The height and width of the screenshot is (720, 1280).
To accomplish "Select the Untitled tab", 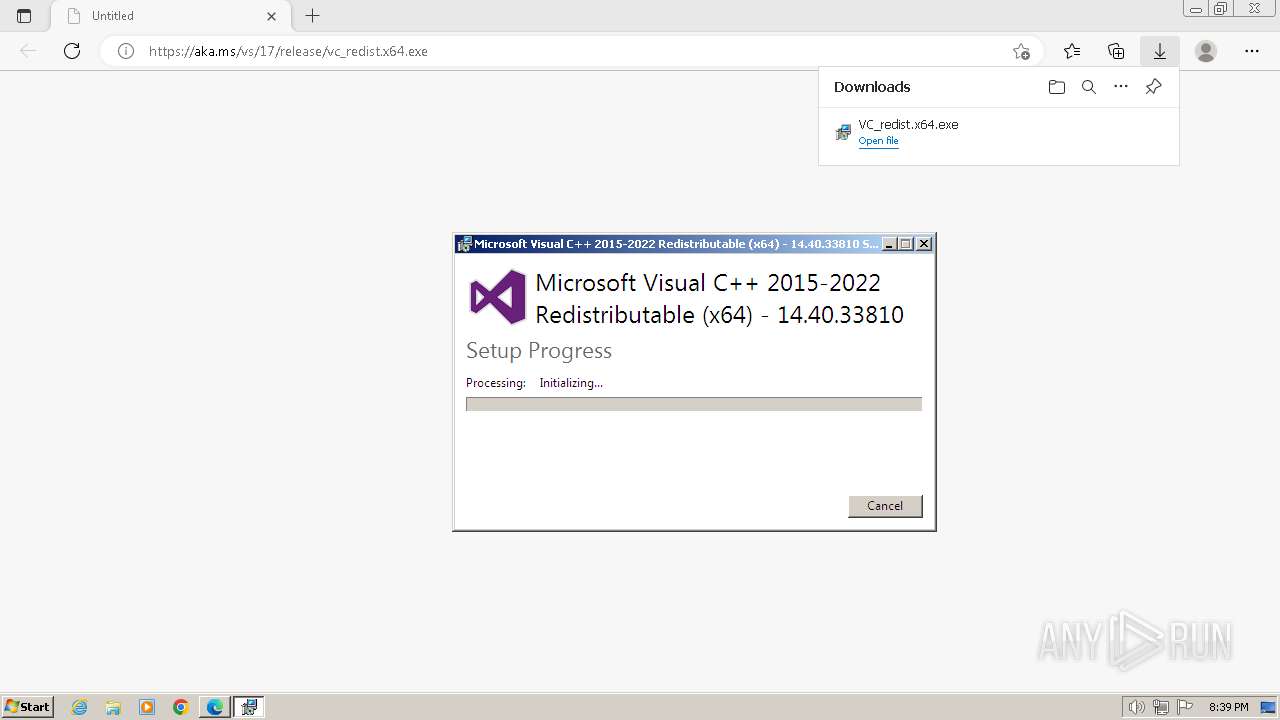I will [x=170, y=16].
